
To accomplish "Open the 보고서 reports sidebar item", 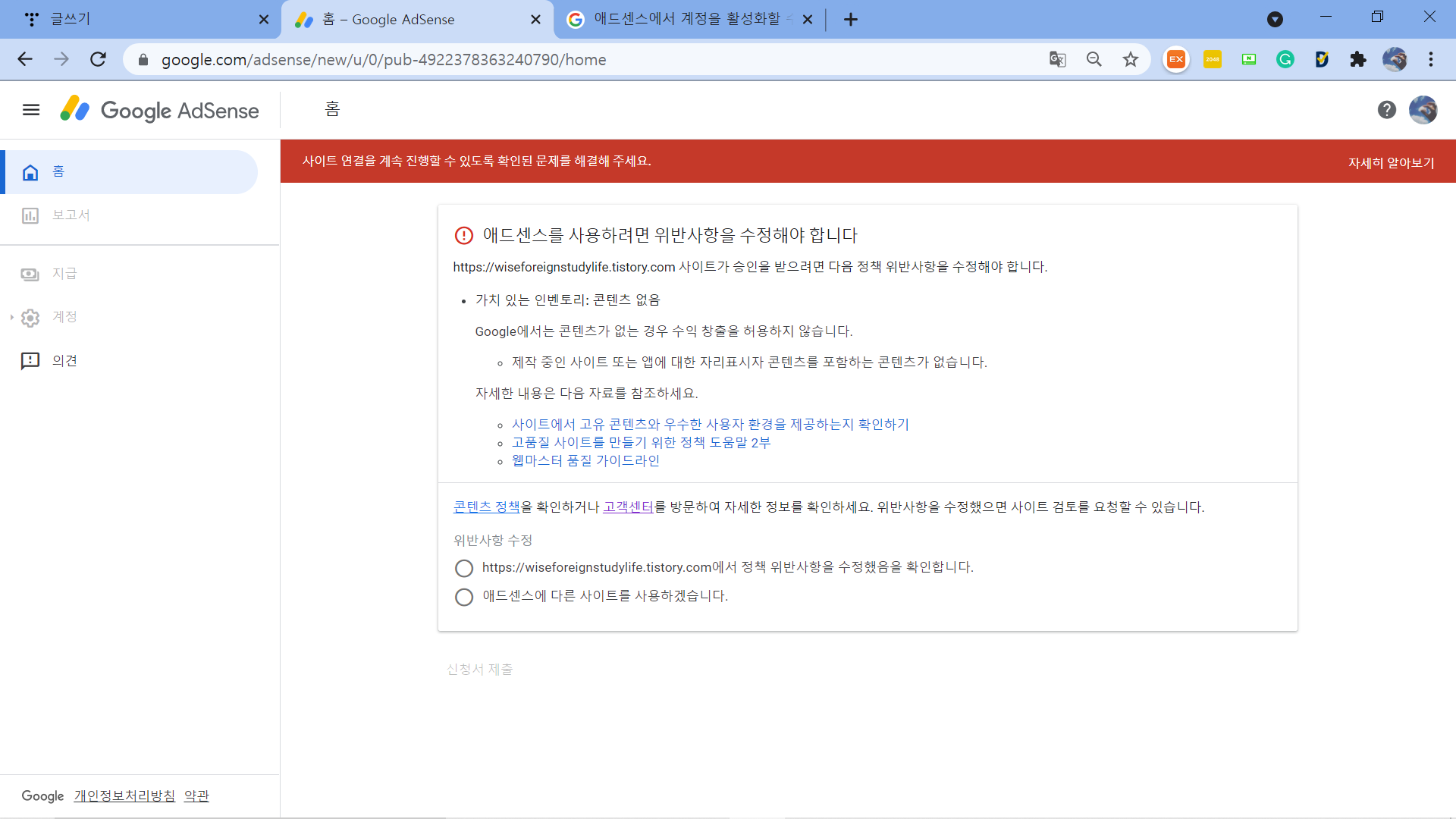I will 70,215.
